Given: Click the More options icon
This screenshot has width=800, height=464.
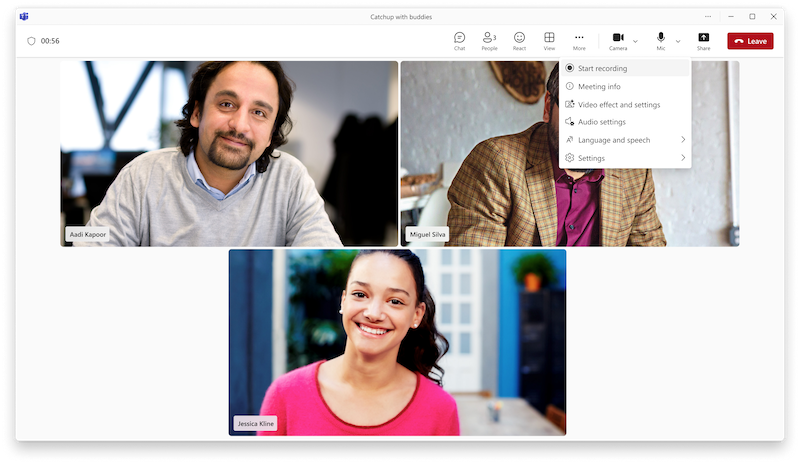Looking at the screenshot, I should point(579,40).
